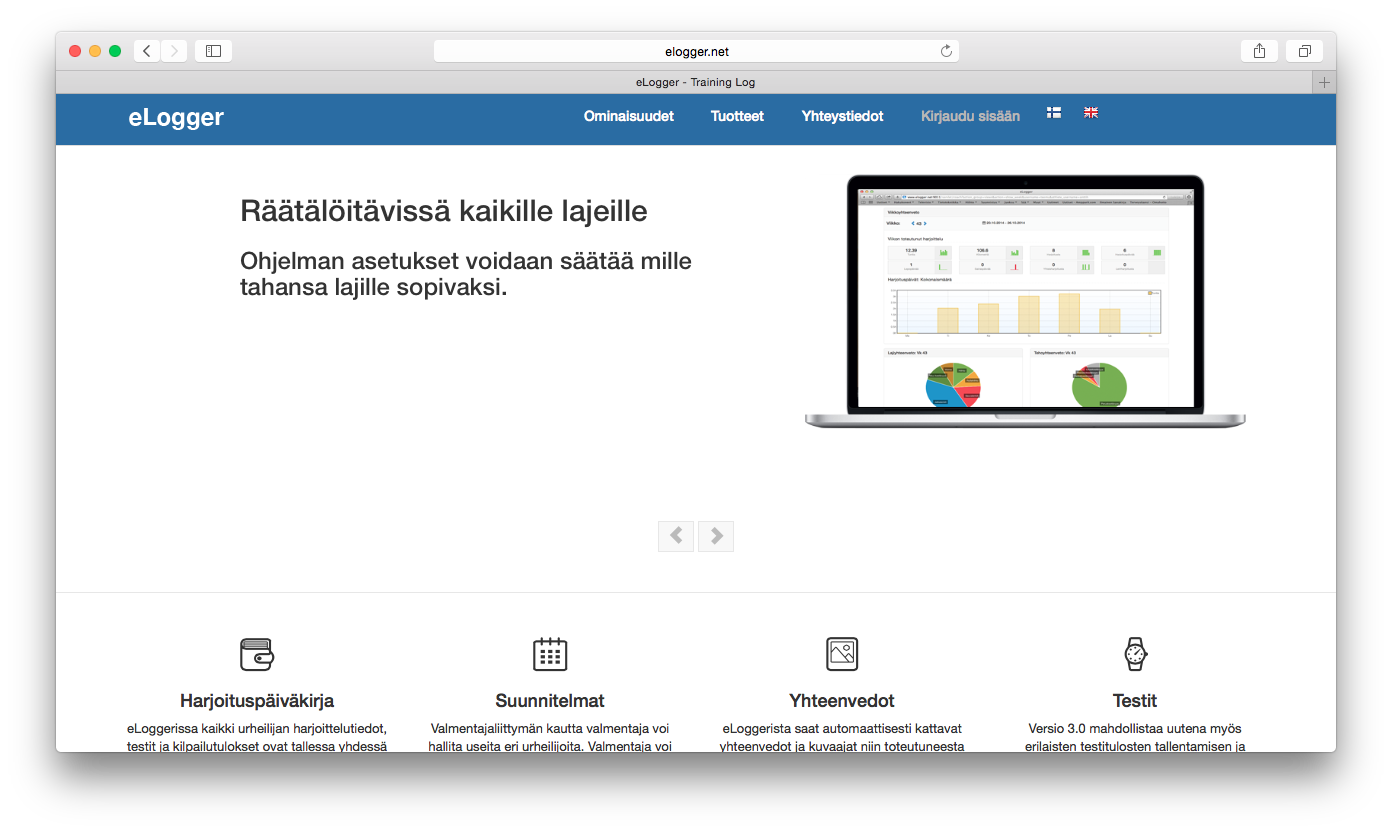Click the Suunnitelmat heading
1392x832 pixels.
point(550,701)
